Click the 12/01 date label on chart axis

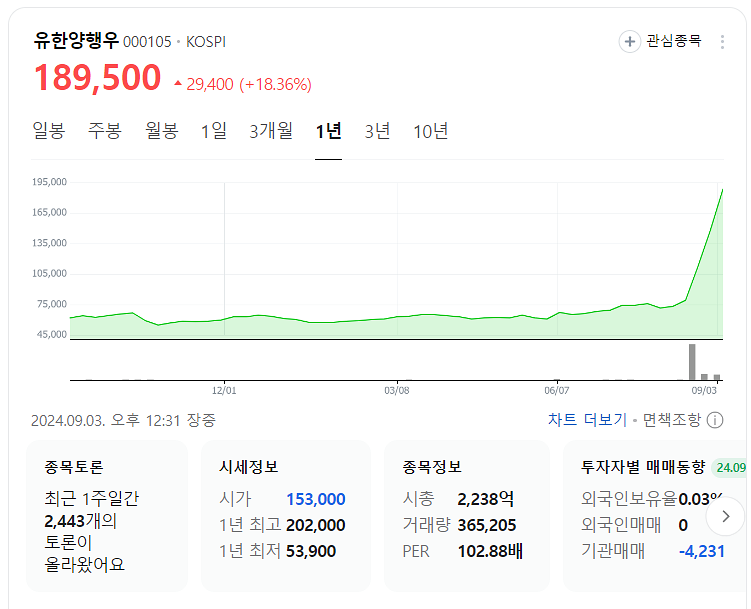click(x=224, y=391)
